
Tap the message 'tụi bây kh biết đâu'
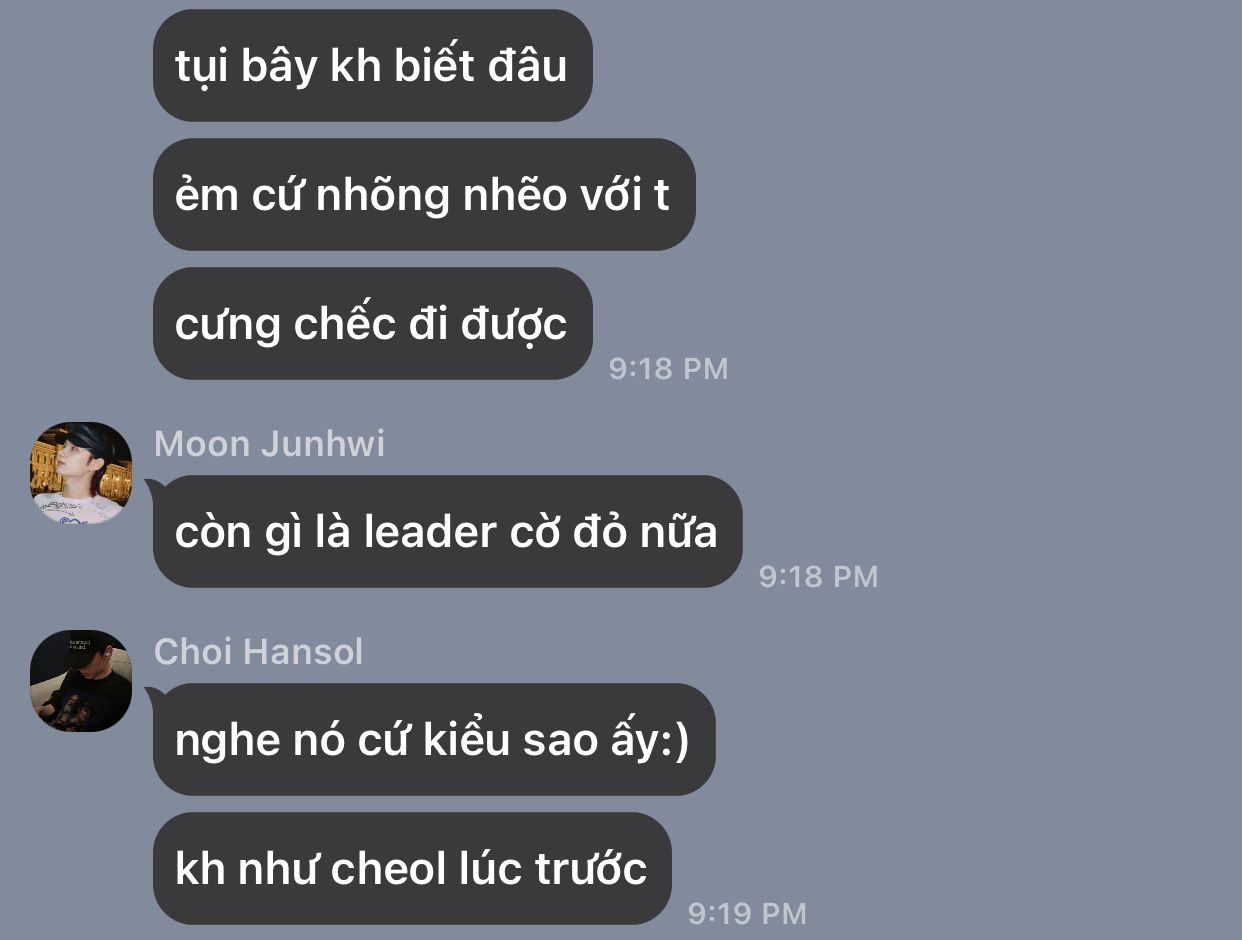pyautogui.click(x=373, y=66)
